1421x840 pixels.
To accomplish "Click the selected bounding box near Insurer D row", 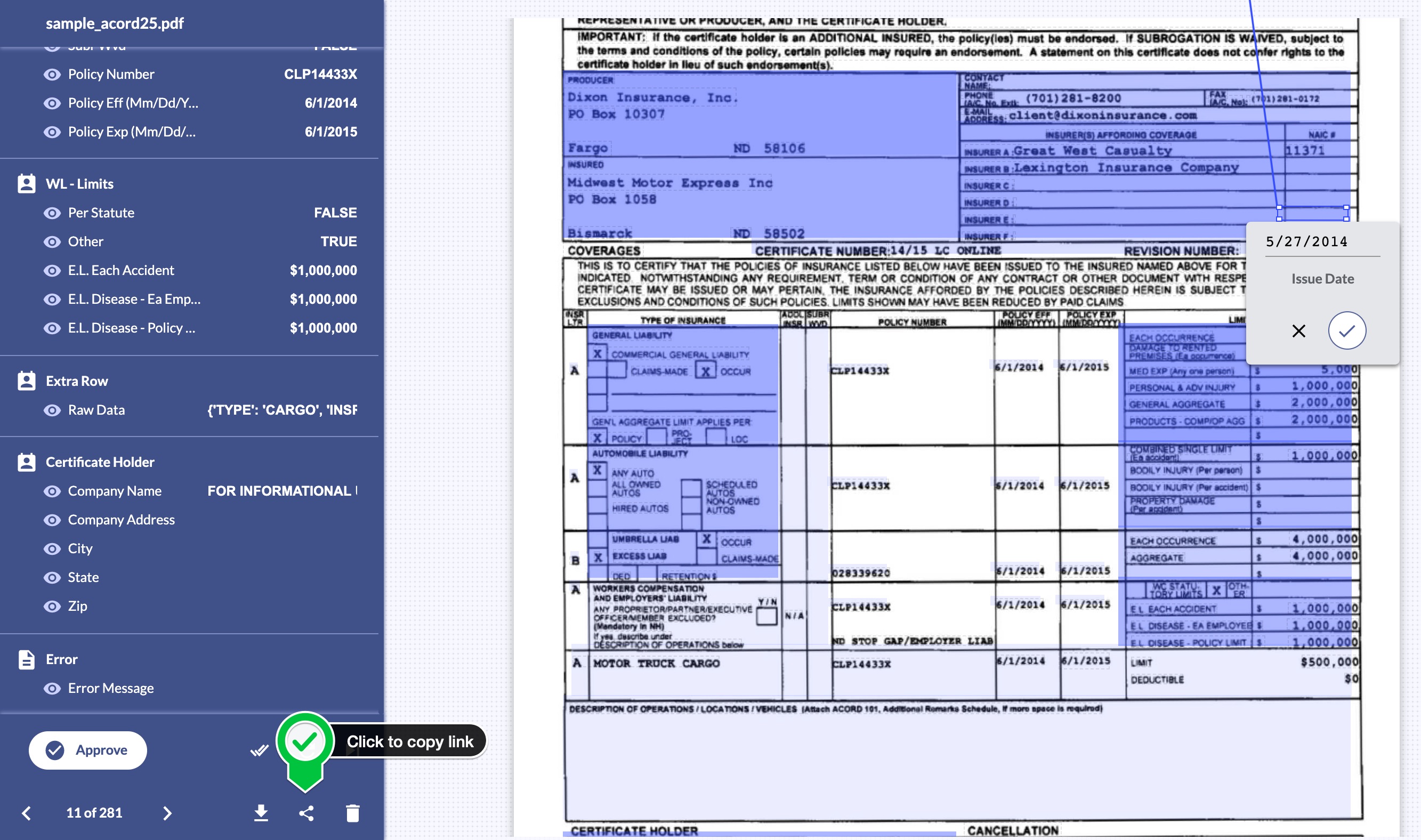I will [x=1312, y=213].
